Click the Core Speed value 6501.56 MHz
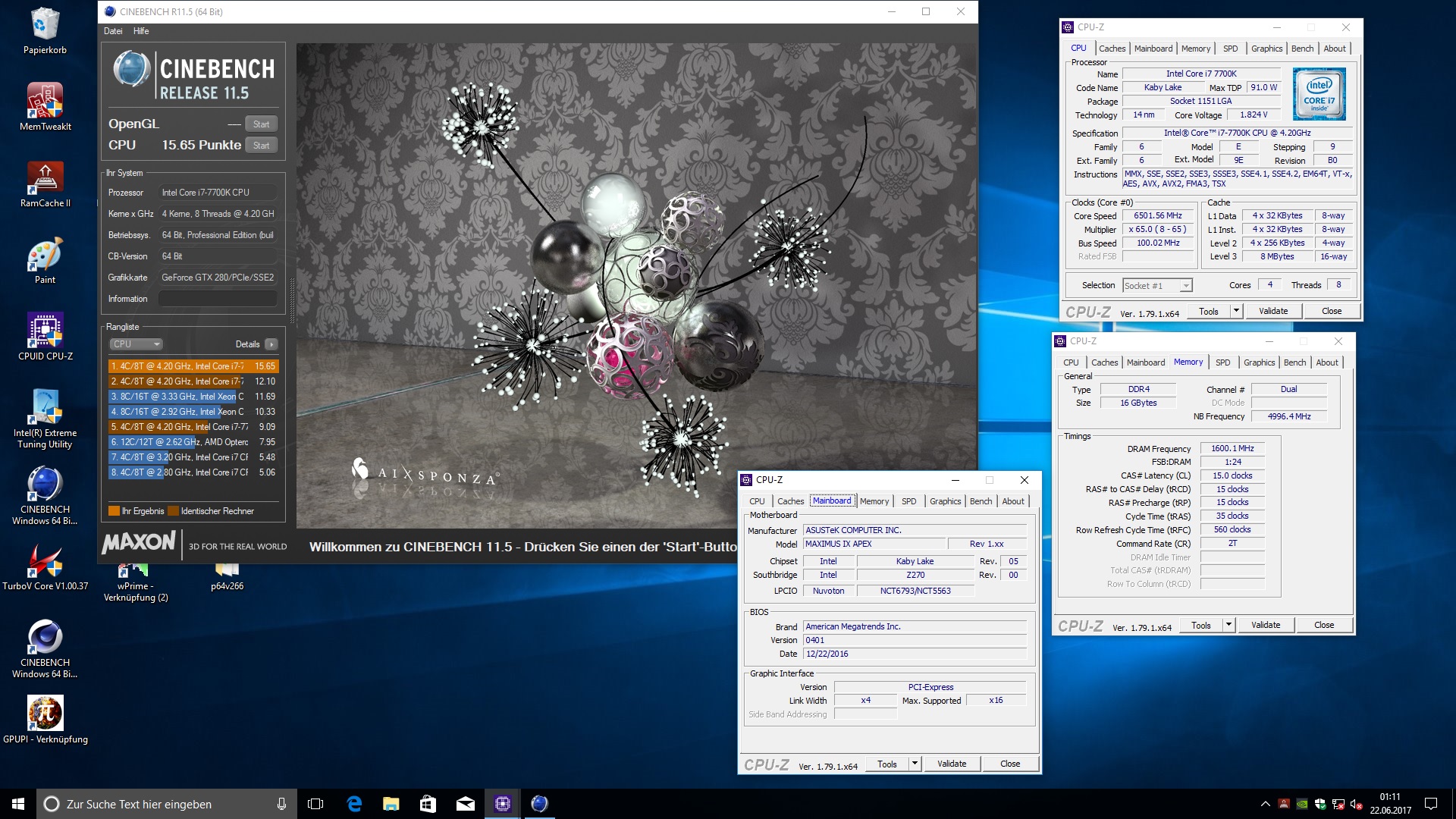 [1157, 216]
